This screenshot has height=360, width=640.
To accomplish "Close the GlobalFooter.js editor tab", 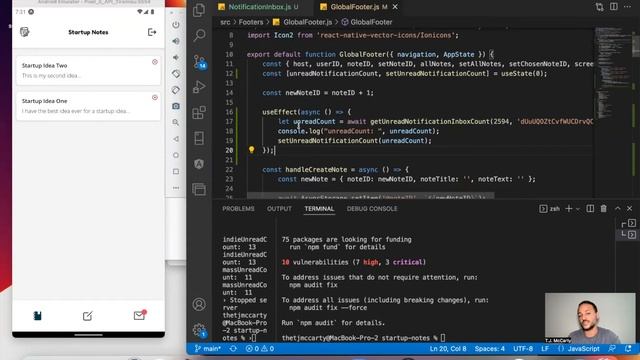I will 395,7.
